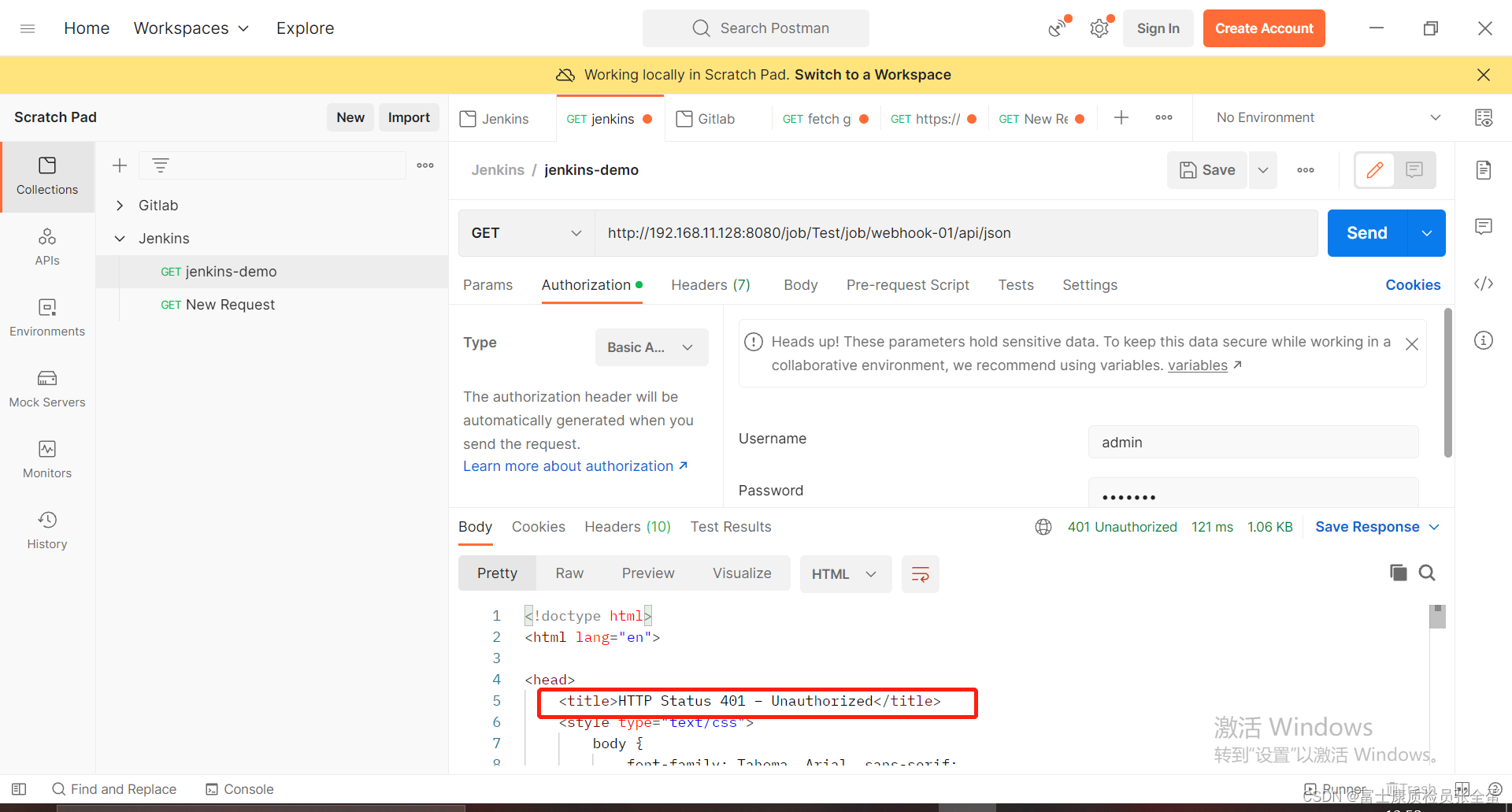Close the Scratch Pad yellow banner
1512x812 pixels.
pyautogui.click(x=1484, y=75)
